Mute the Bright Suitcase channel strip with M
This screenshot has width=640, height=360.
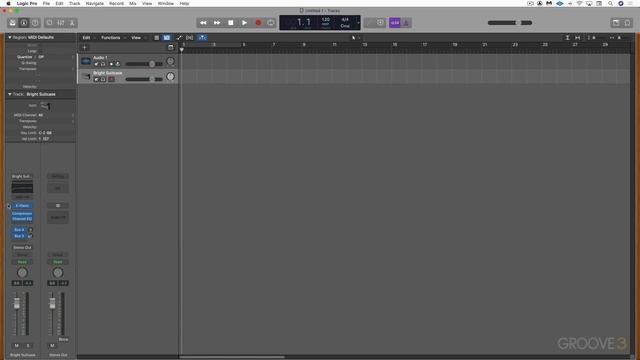17,346
